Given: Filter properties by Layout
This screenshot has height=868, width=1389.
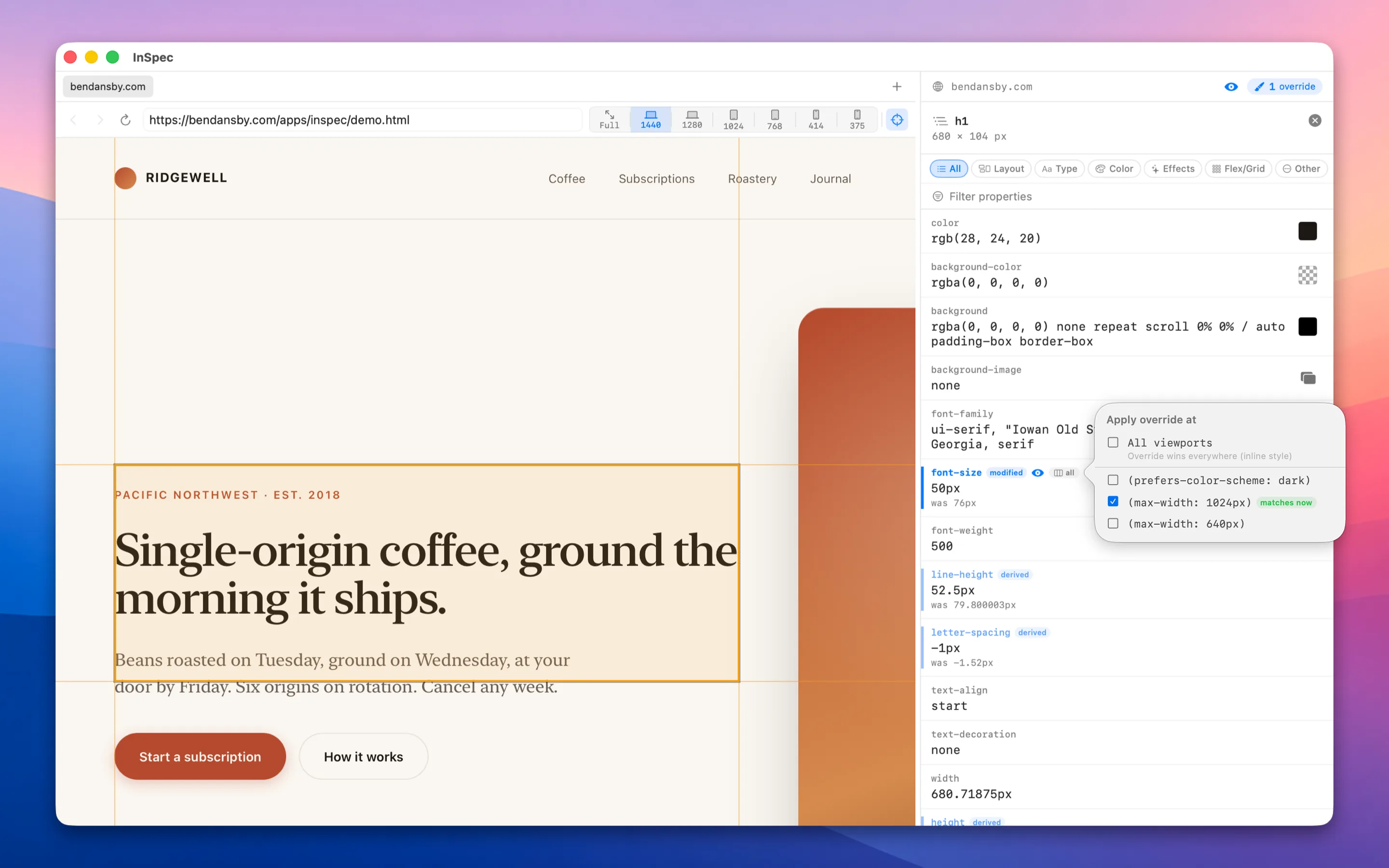Looking at the screenshot, I should tap(1001, 169).
